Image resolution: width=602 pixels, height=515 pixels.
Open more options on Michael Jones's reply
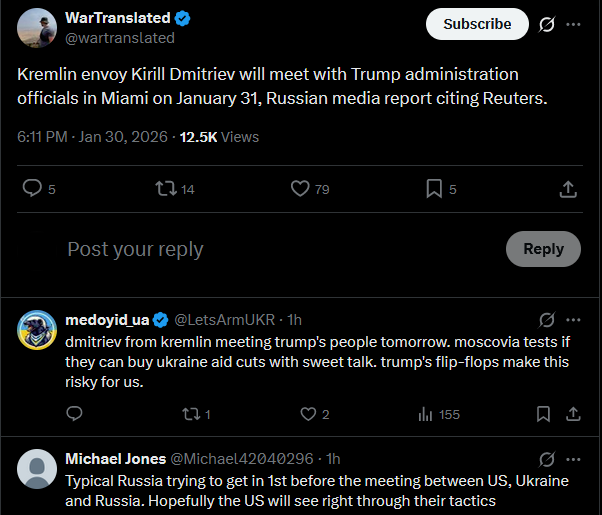pos(573,459)
